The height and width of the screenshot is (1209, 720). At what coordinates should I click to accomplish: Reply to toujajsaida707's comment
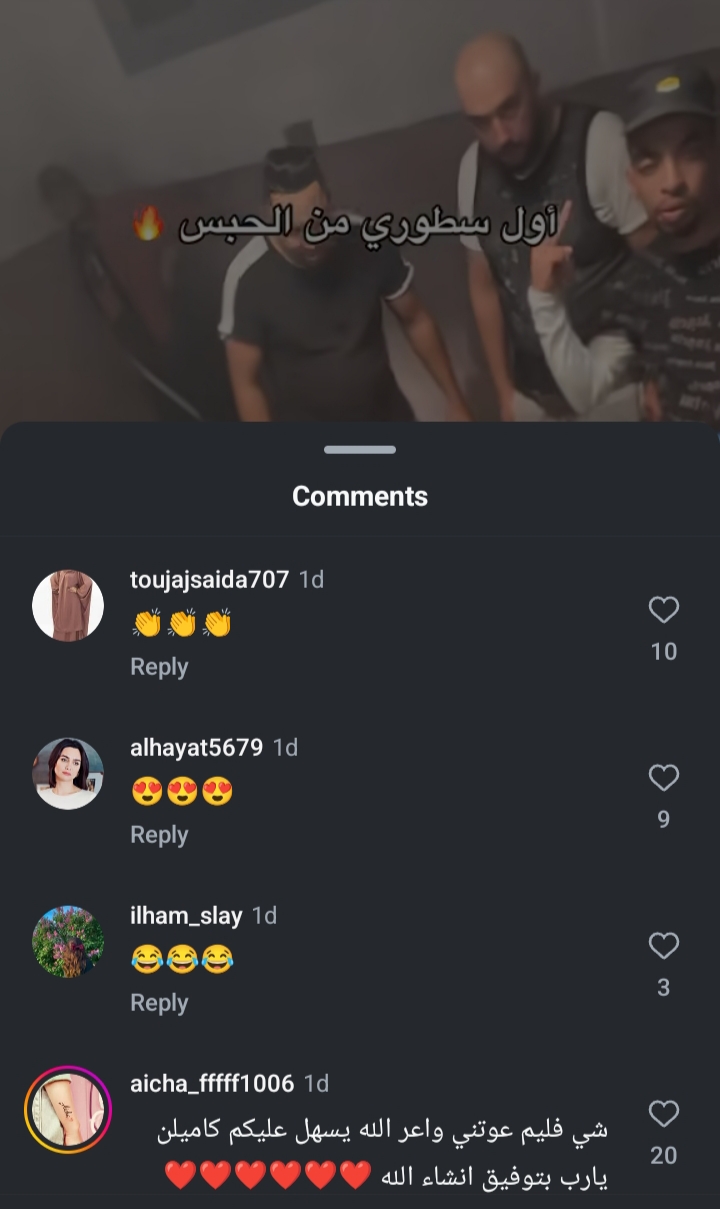159,667
